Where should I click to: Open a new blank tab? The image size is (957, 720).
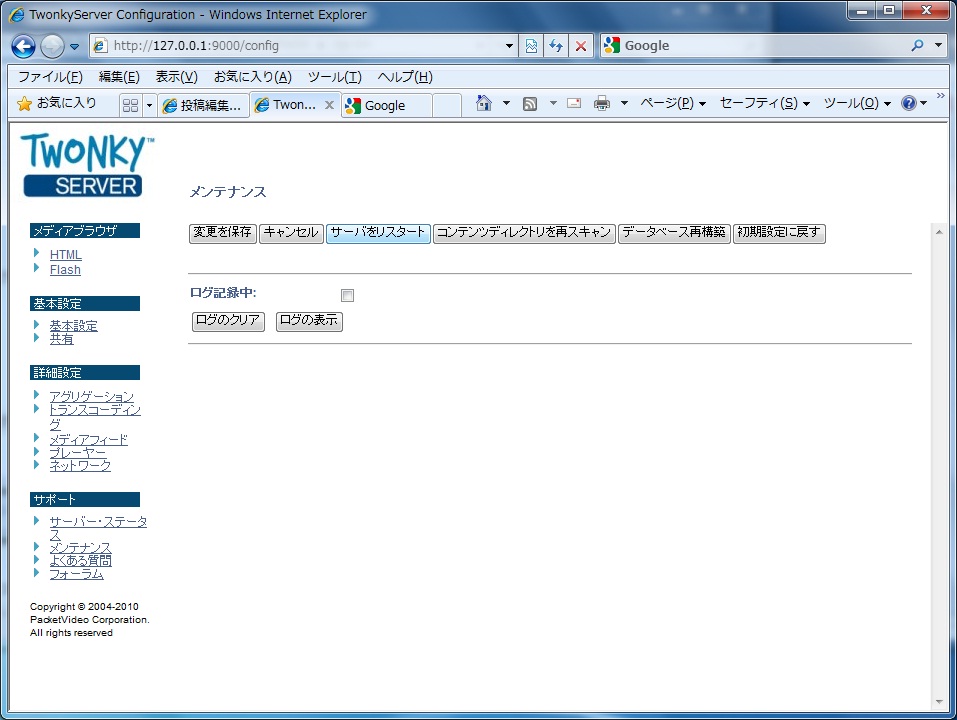point(447,105)
